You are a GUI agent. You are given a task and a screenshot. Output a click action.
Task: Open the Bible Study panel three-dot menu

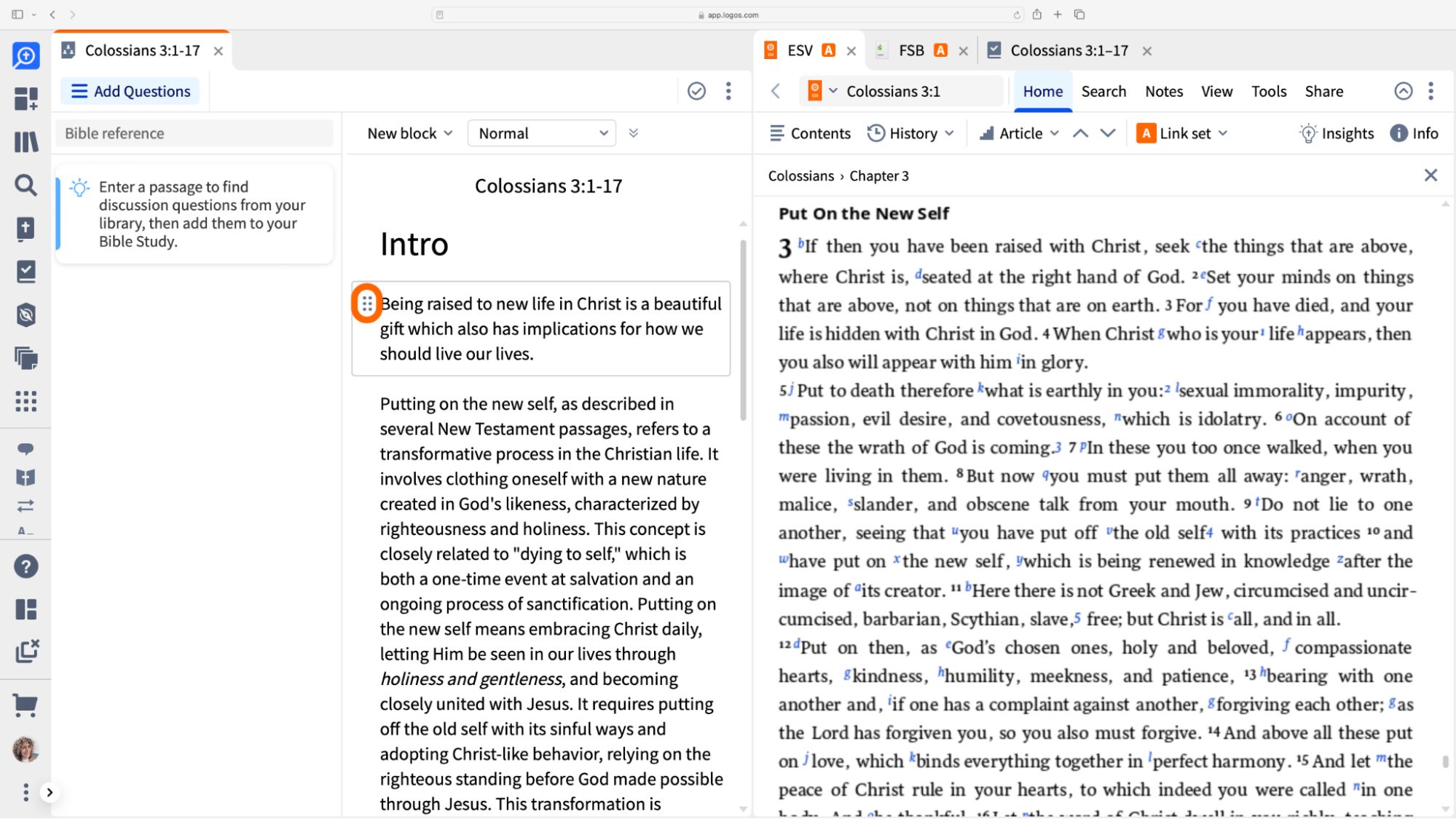(728, 91)
